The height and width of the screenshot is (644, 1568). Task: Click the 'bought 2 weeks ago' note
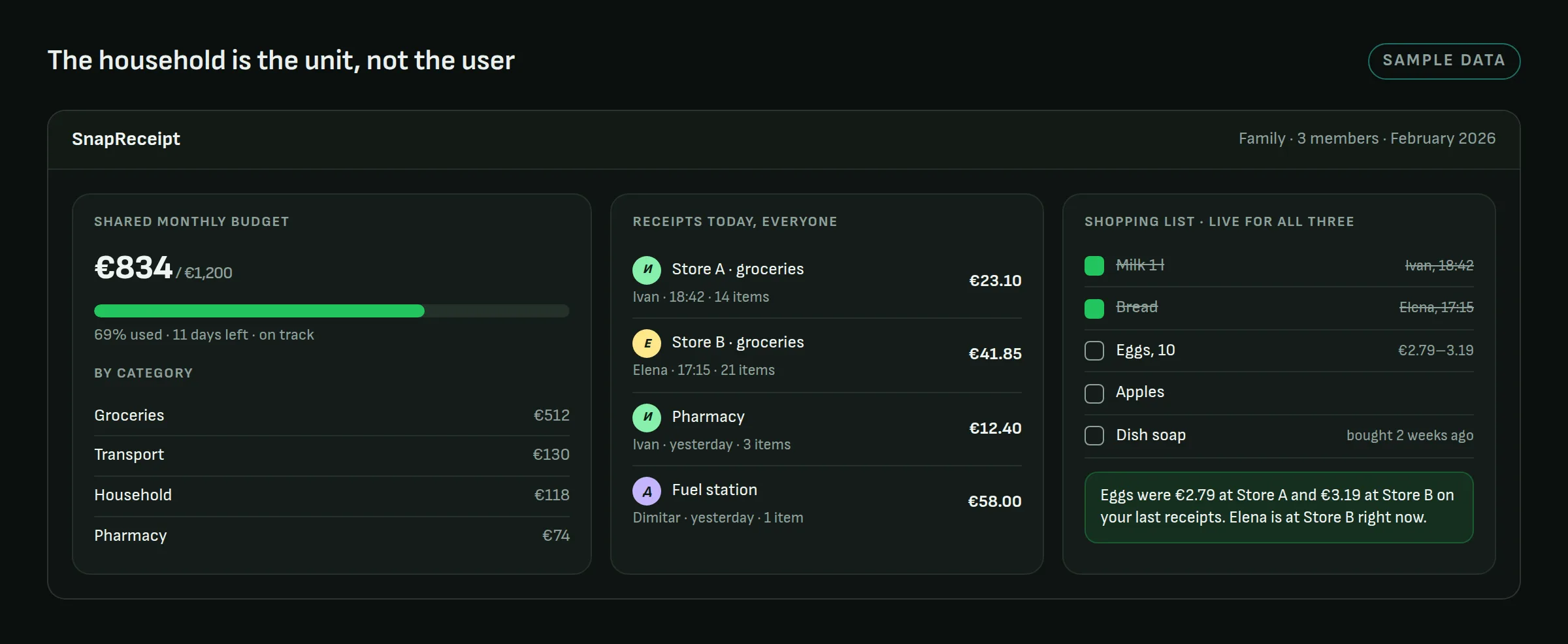coord(1410,436)
